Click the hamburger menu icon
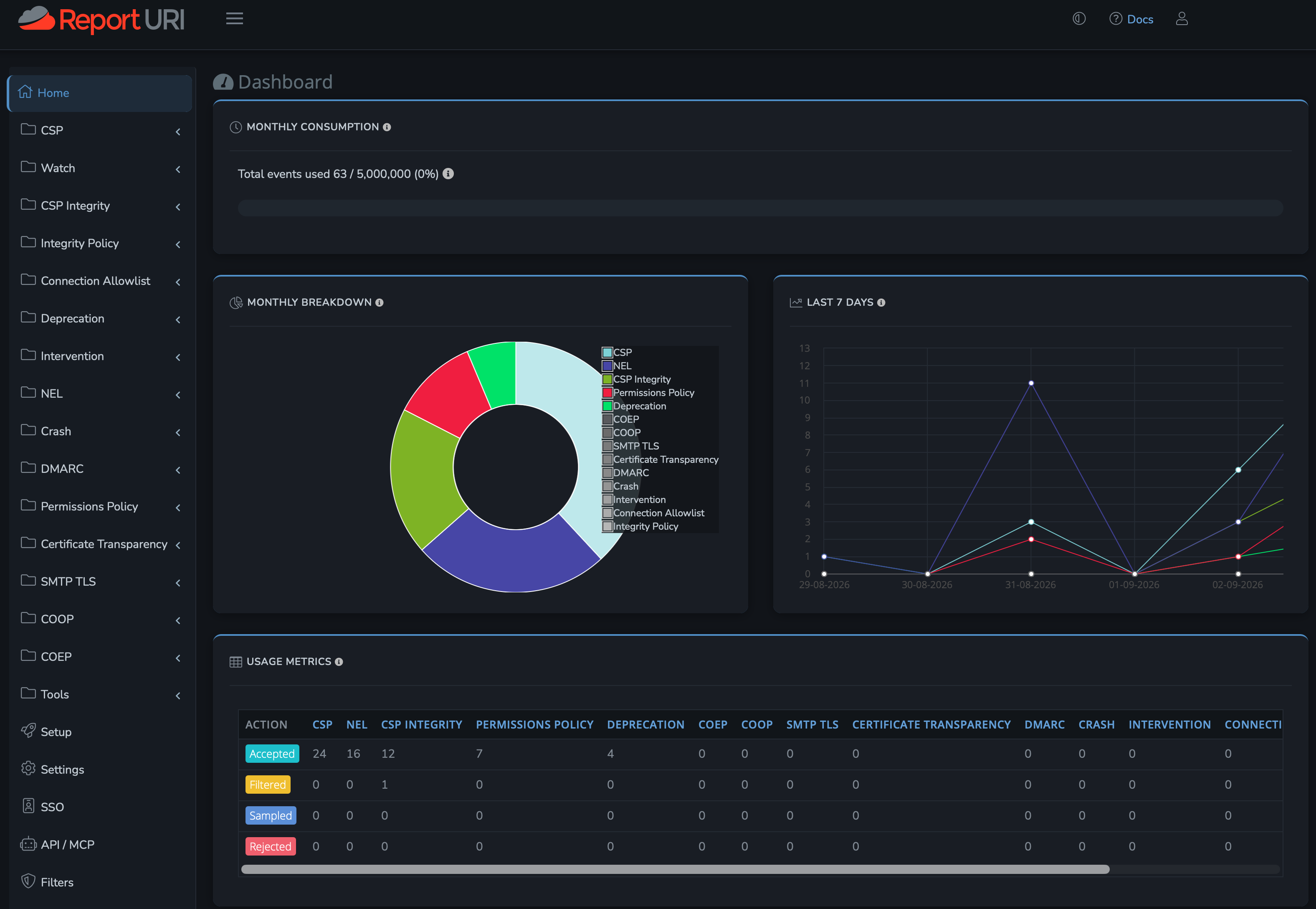Viewport: 1316px width, 909px height. coord(235,19)
